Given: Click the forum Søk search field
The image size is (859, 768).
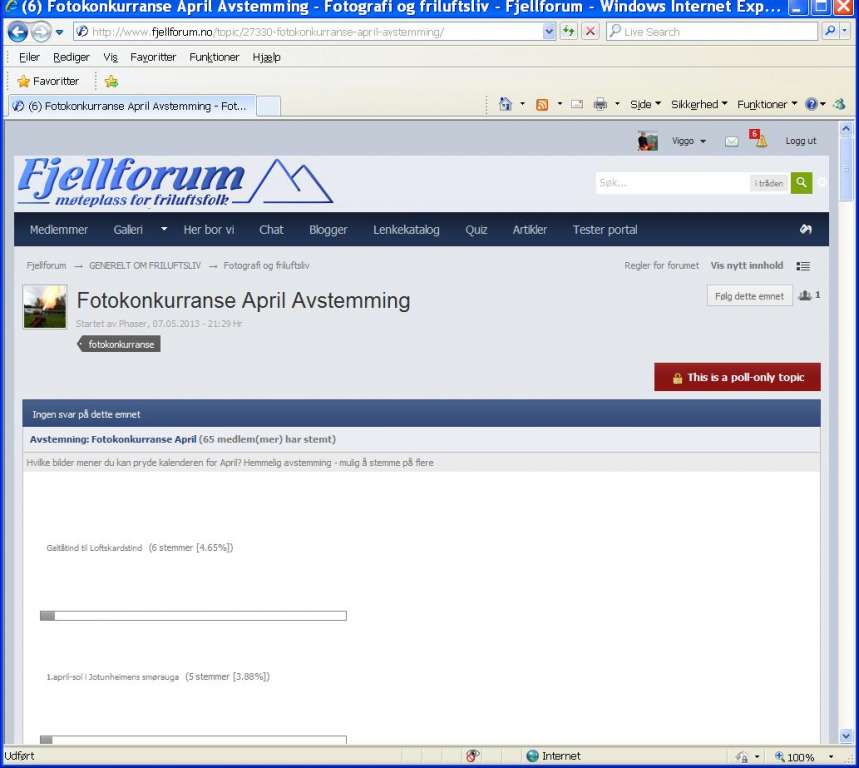Looking at the screenshot, I should [x=672, y=183].
